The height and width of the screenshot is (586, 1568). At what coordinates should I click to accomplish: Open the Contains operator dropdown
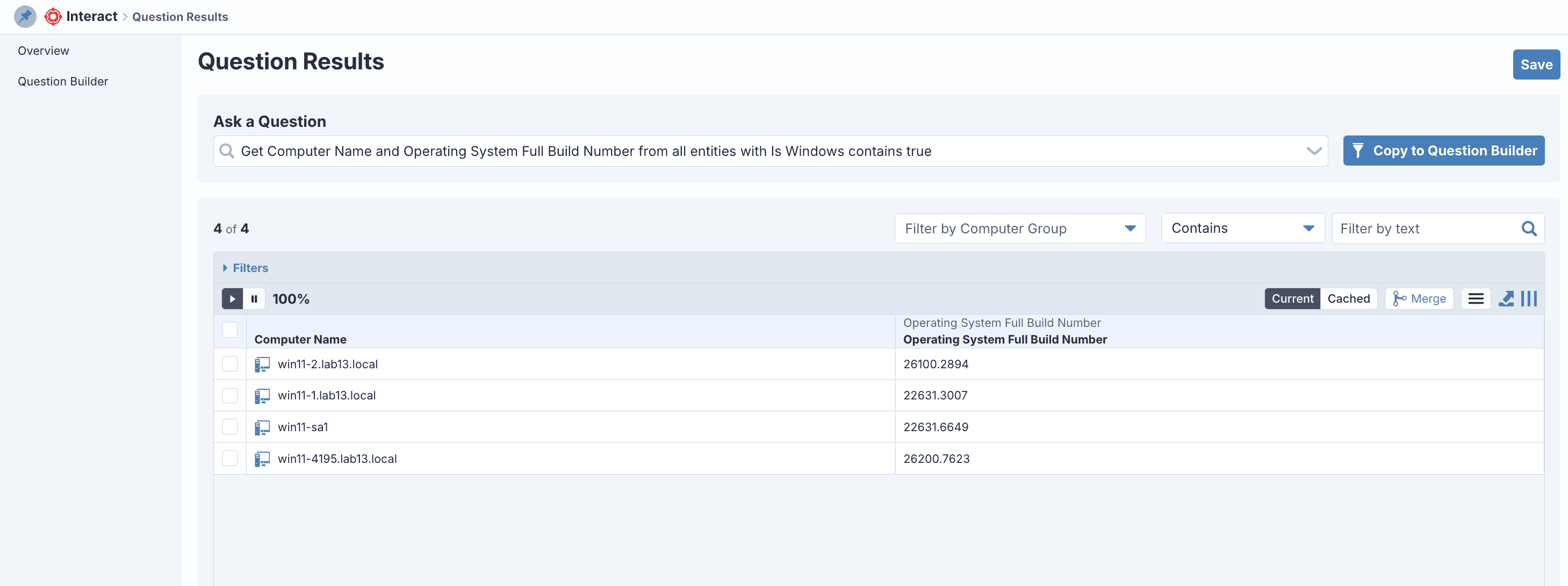(1242, 228)
